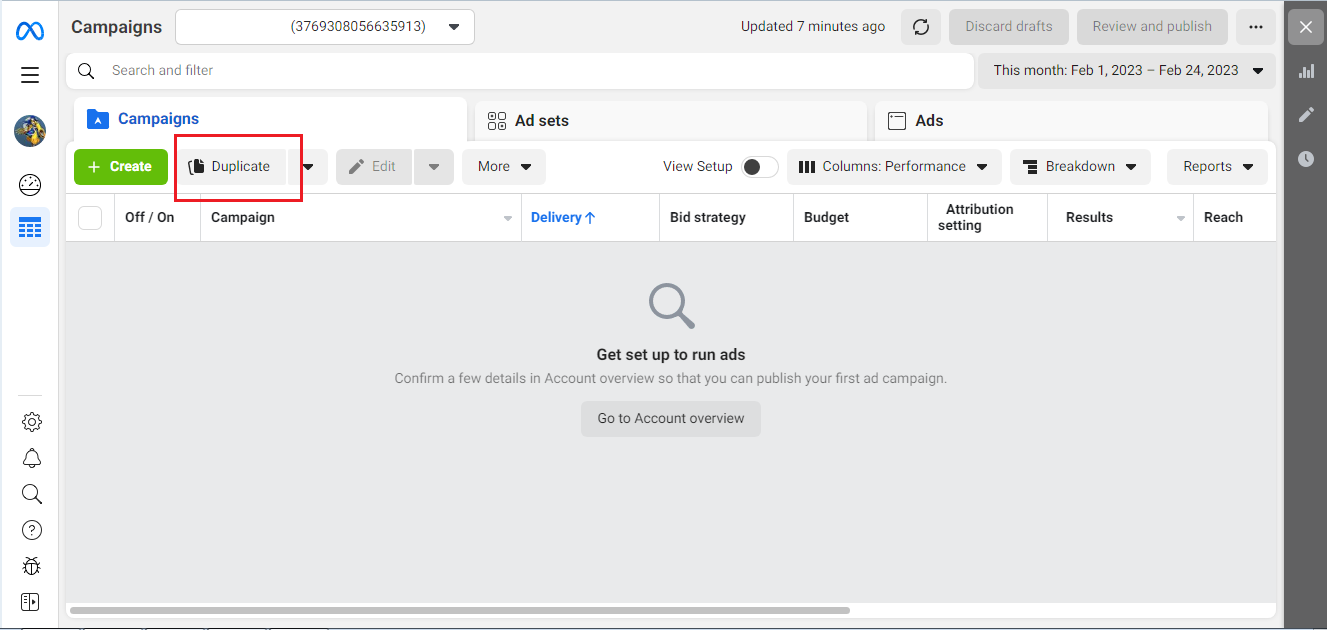
Task: Open the history clock icon in right panel
Action: (1306, 159)
